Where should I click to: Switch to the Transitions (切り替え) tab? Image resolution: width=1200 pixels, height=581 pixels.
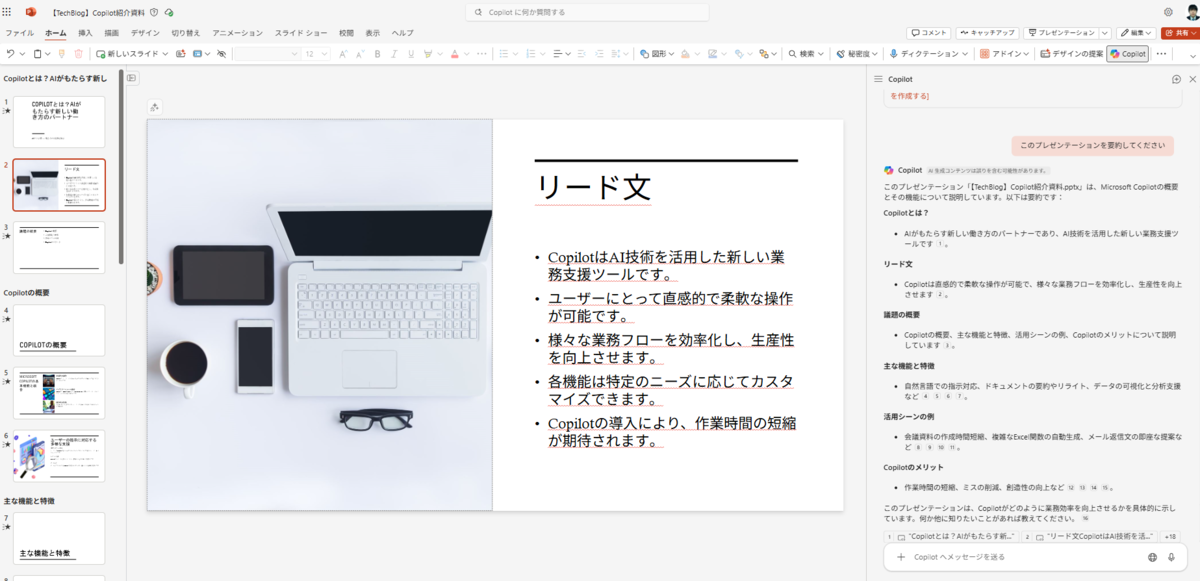(185, 33)
